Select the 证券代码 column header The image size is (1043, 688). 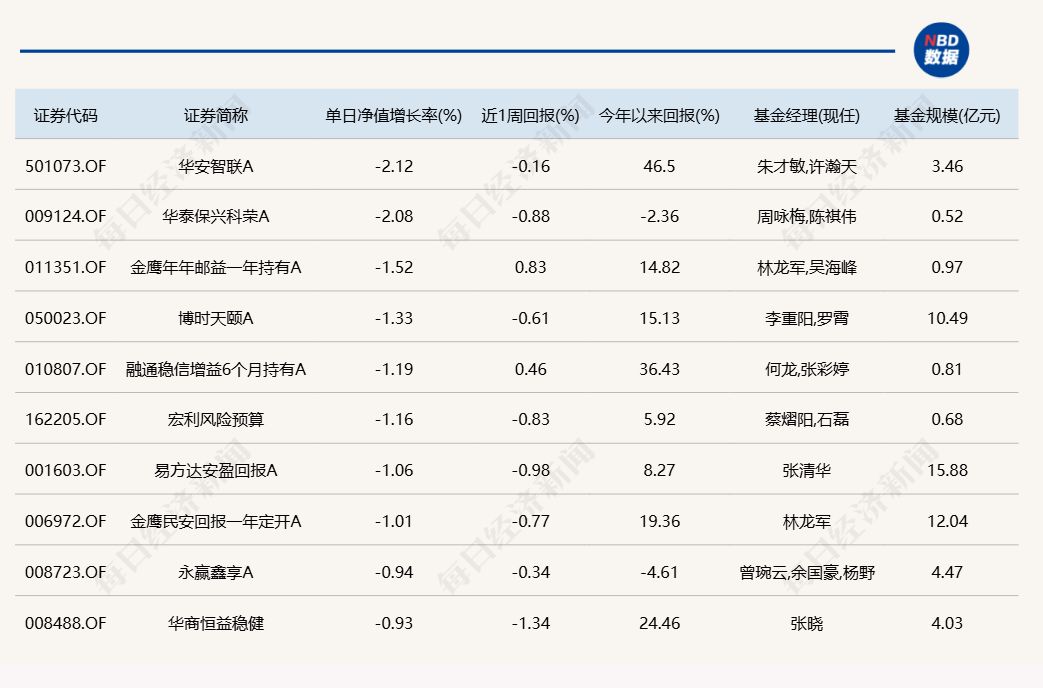click(66, 115)
